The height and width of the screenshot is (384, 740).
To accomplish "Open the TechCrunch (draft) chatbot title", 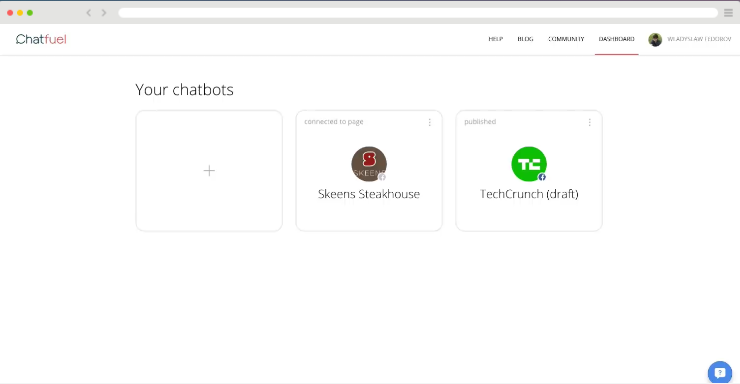I will pos(529,194).
